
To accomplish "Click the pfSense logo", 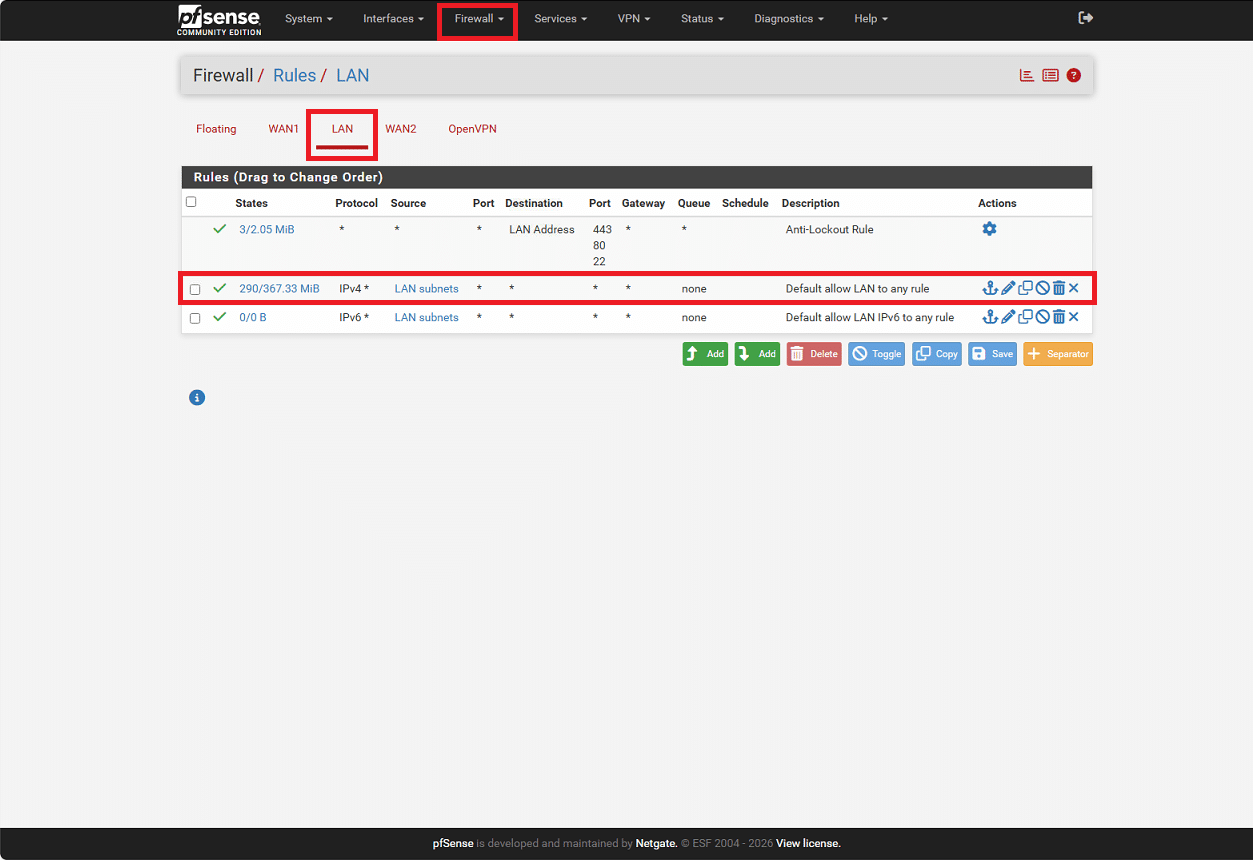I will 220,19.
